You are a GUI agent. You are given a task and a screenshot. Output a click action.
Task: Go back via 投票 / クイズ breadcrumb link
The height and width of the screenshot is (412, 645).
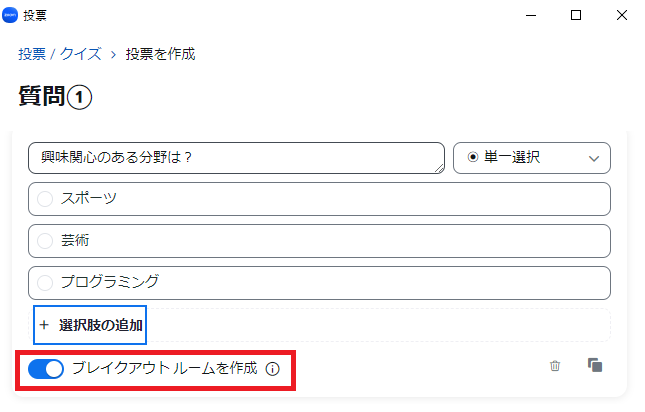(x=60, y=54)
